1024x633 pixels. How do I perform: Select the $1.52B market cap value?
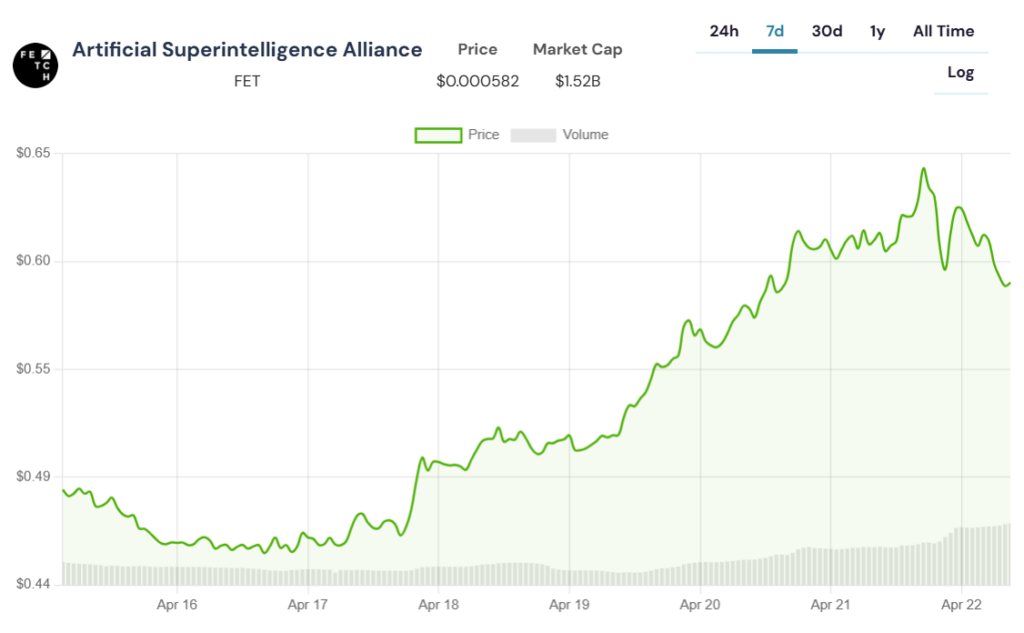(577, 81)
